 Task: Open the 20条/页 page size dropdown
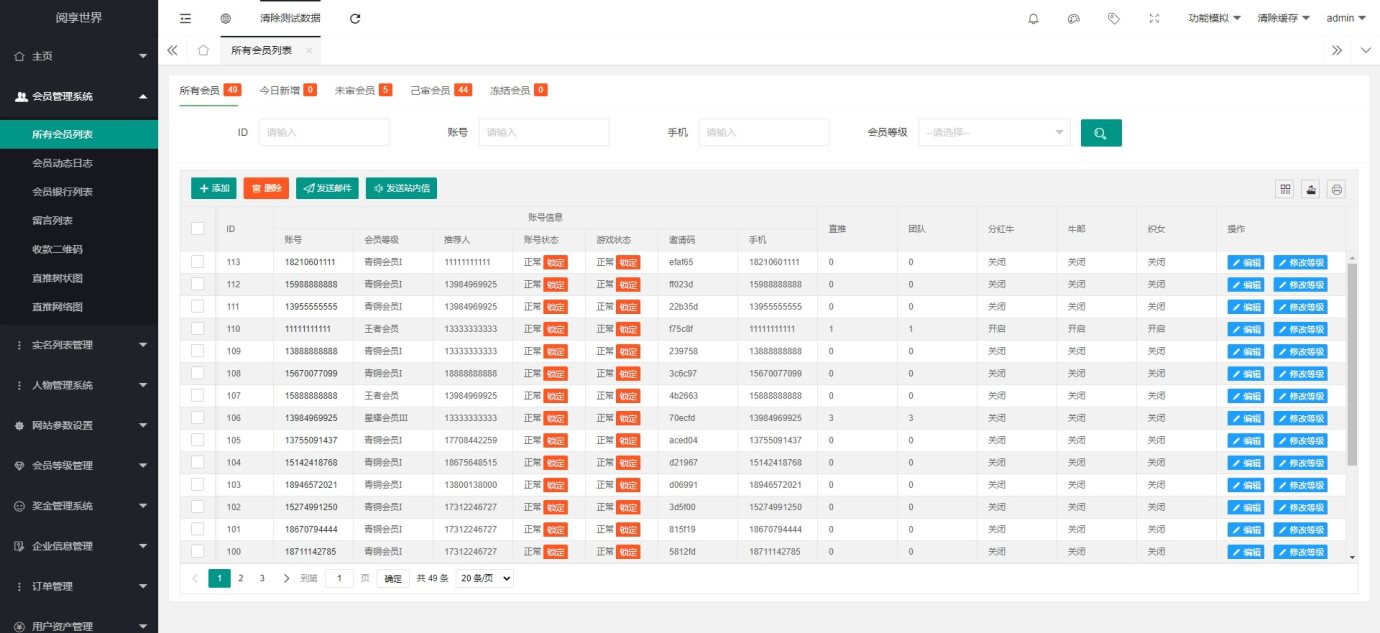[x=485, y=578]
